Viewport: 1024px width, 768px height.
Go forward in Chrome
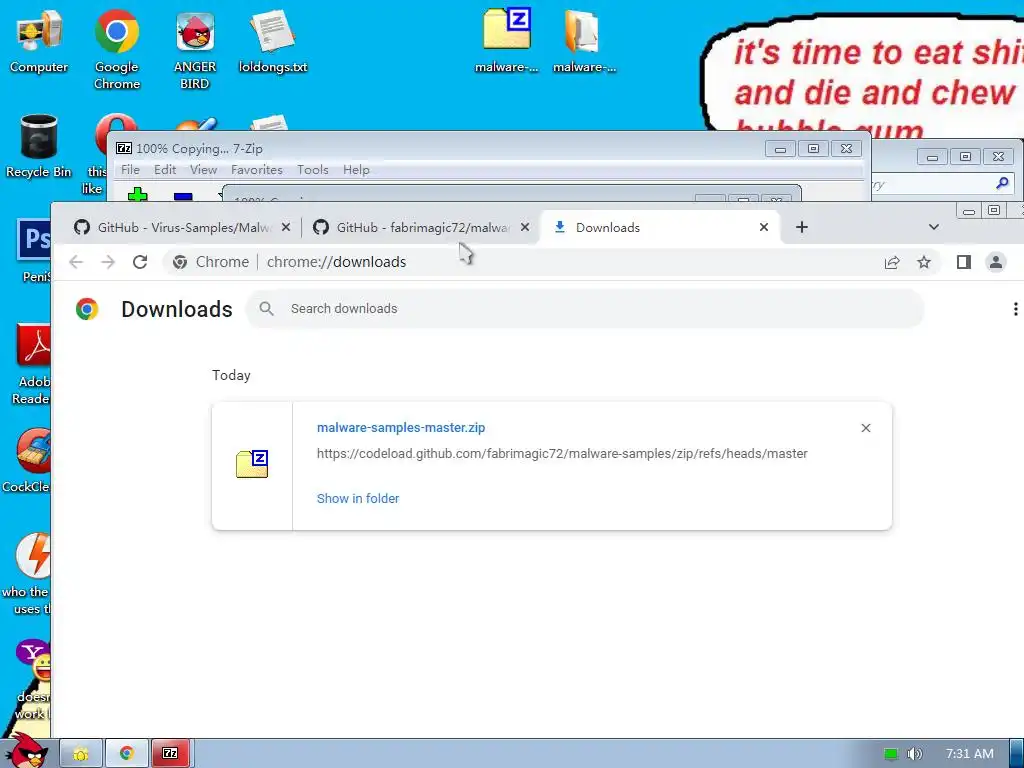click(108, 262)
